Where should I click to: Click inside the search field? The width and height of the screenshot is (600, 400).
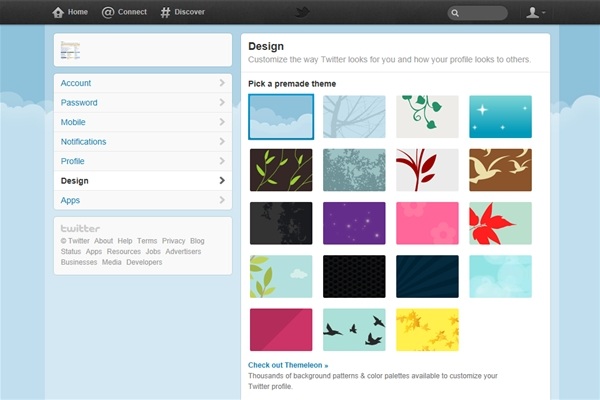pyautogui.click(x=478, y=13)
